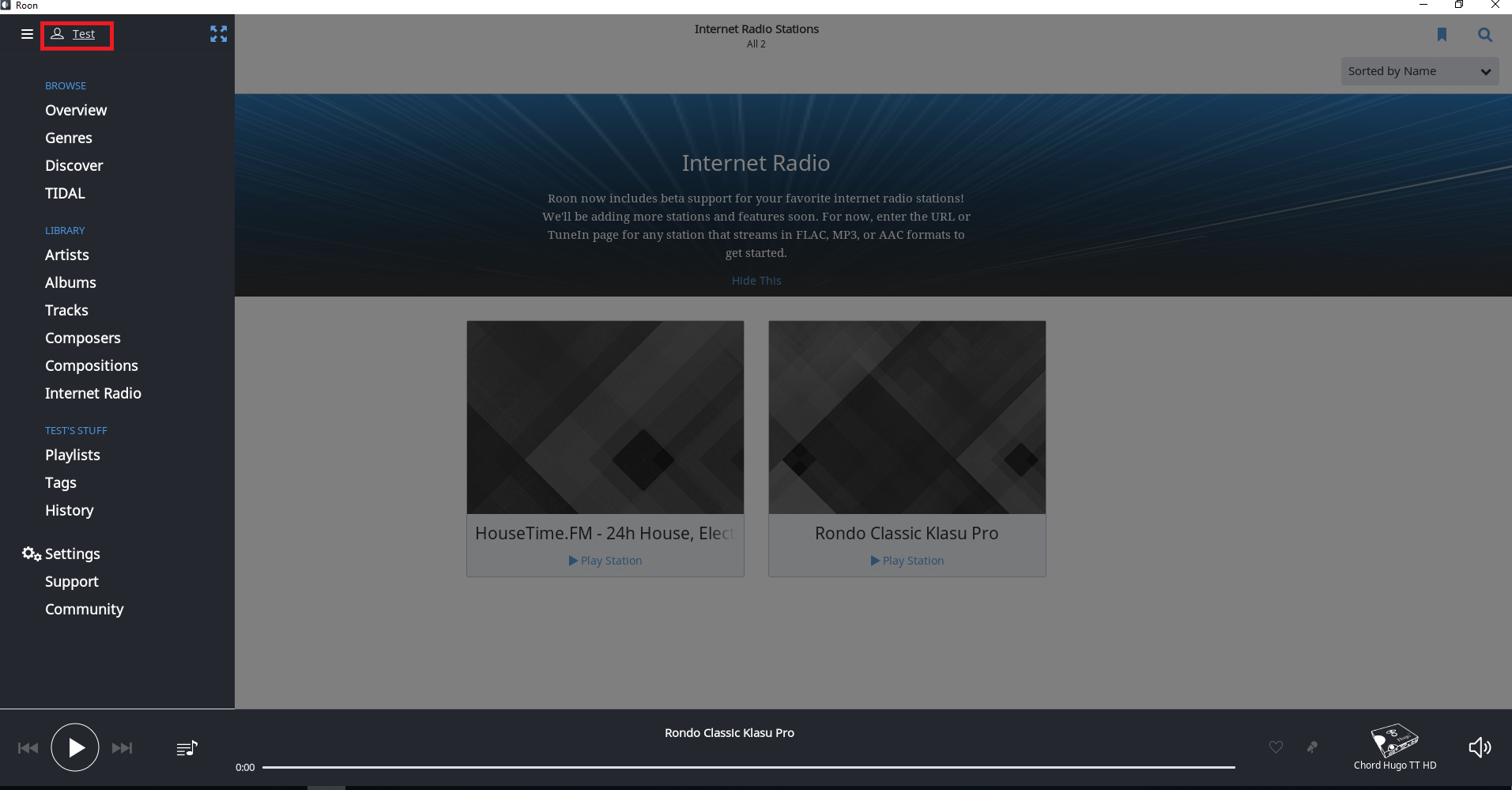Click Hide This link on banner
The width and height of the screenshot is (1512, 790).
point(756,281)
